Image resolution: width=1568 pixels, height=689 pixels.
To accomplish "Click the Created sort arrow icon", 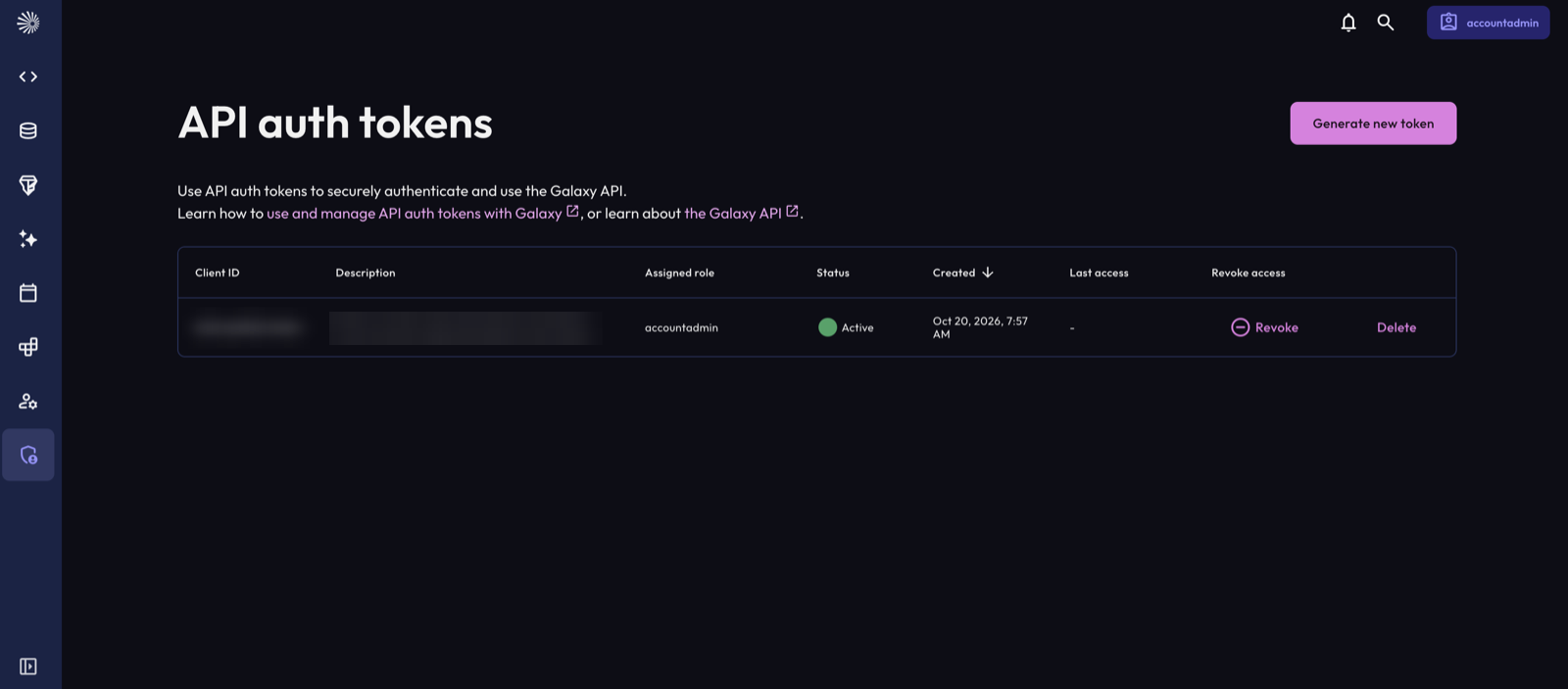I will tap(988, 272).
